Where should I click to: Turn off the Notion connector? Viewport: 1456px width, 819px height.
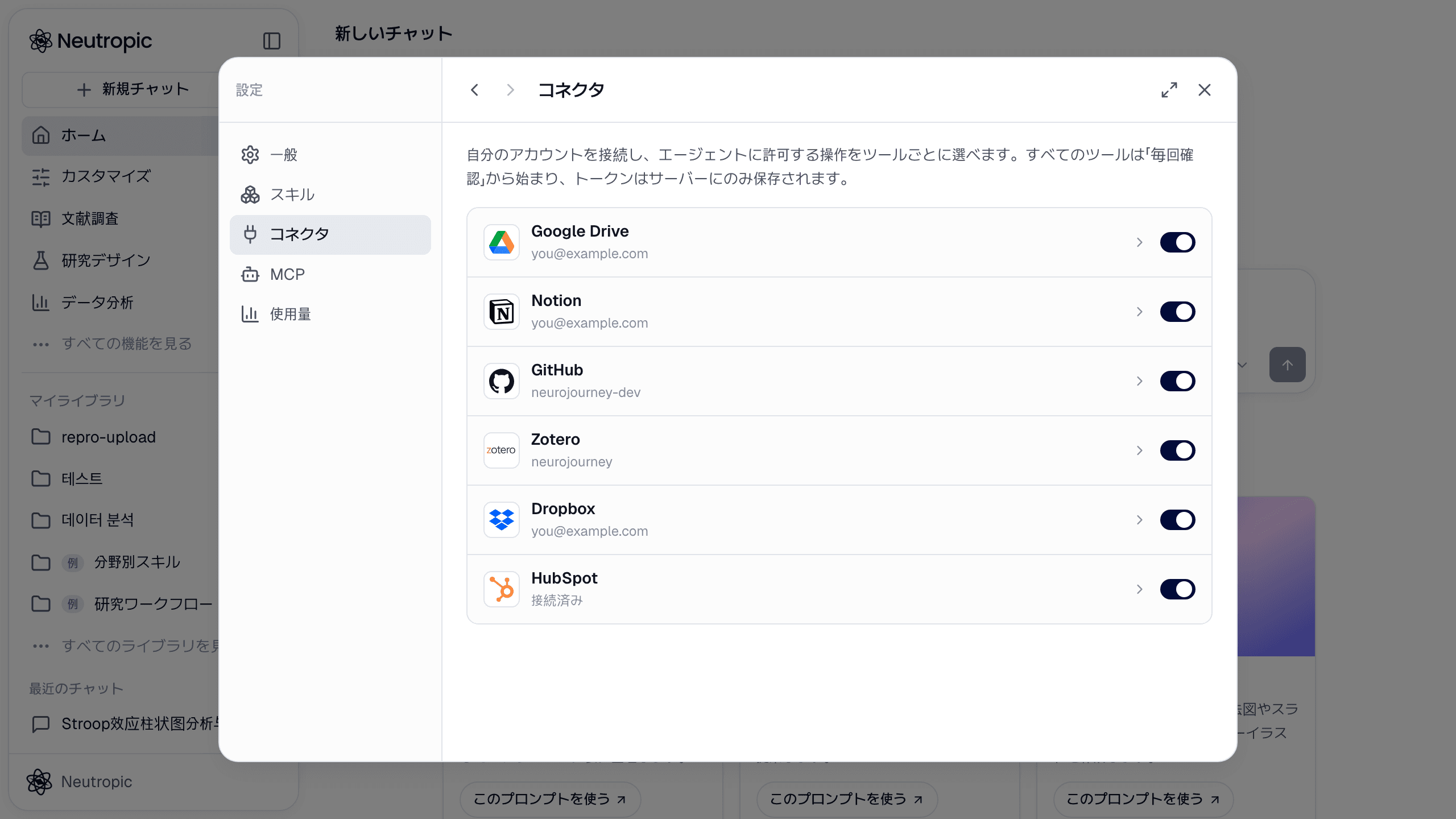click(x=1177, y=312)
